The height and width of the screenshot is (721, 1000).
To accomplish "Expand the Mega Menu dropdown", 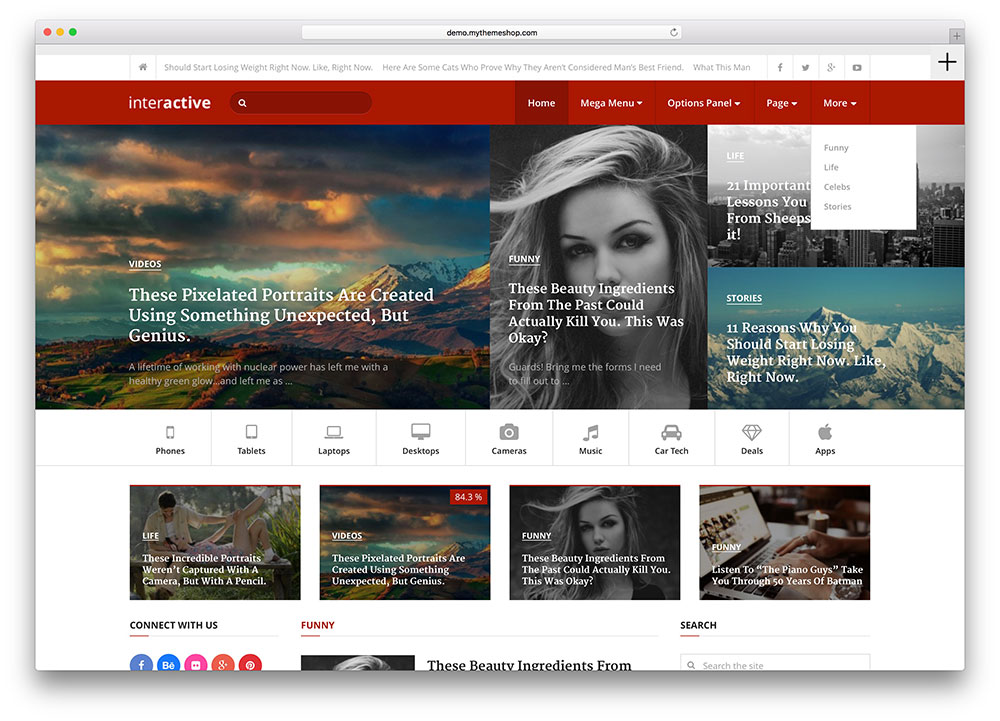I will point(611,102).
